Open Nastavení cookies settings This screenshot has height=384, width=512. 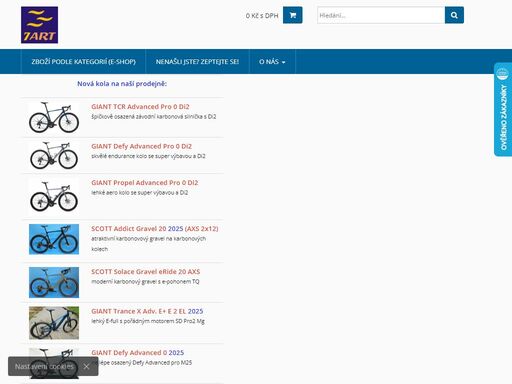coord(44,366)
